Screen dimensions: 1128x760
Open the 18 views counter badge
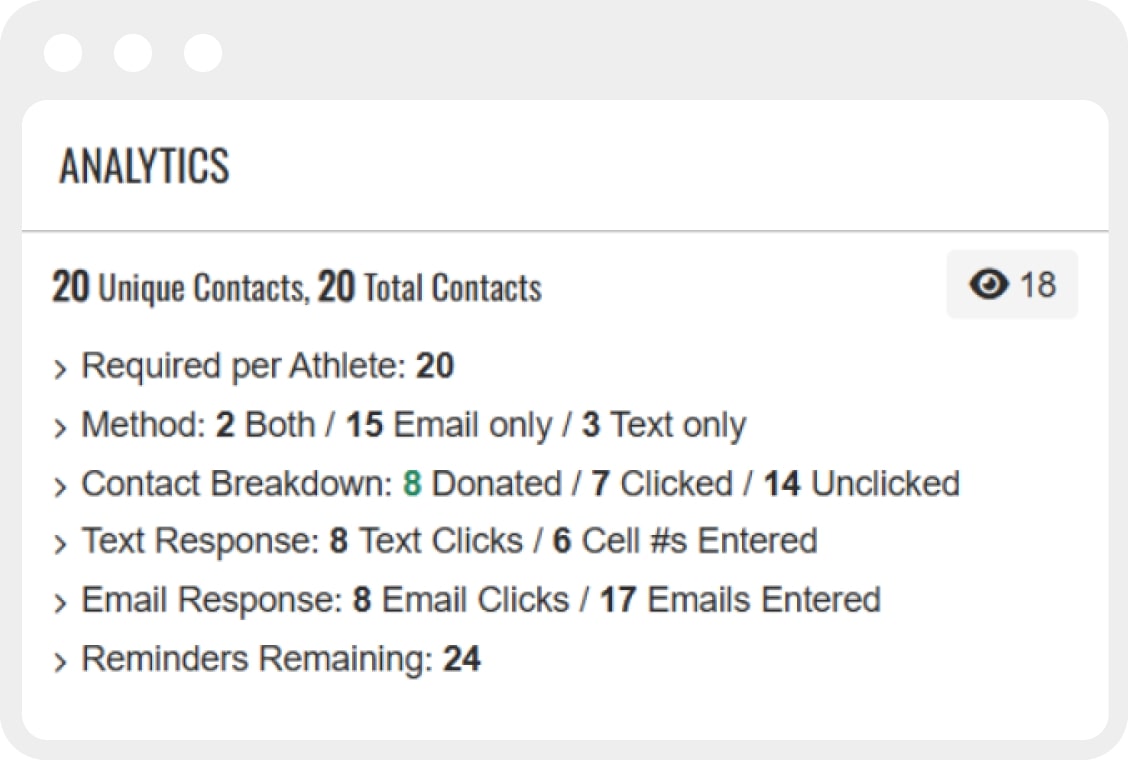coord(1012,284)
